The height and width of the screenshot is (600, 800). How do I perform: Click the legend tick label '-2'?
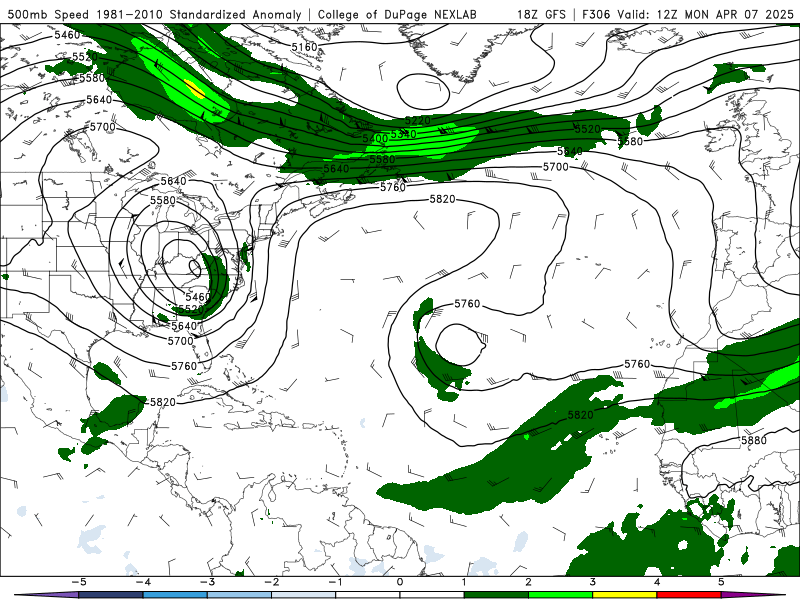click(x=271, y=582)
